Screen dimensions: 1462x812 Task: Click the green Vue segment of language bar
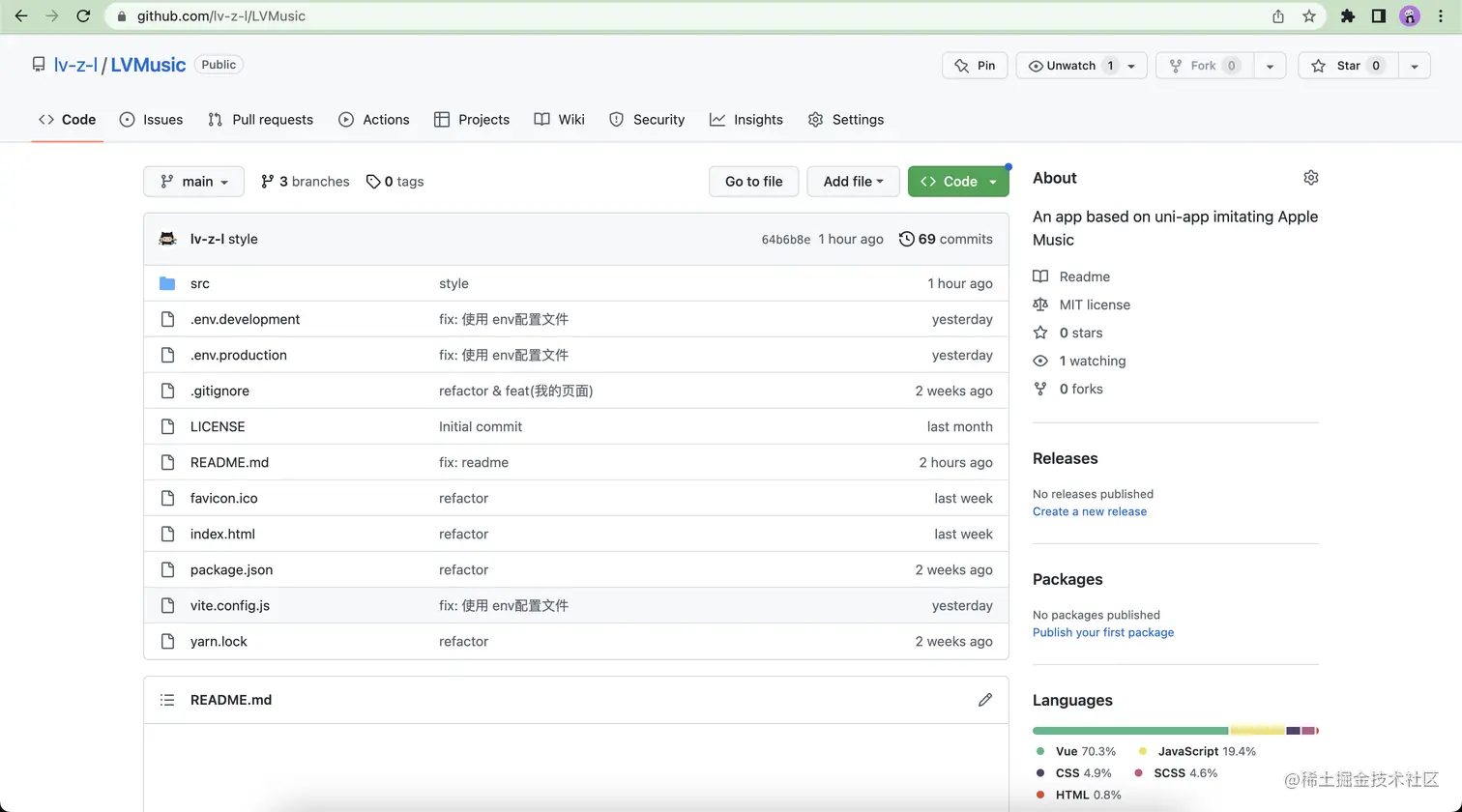click(1130, 731)
